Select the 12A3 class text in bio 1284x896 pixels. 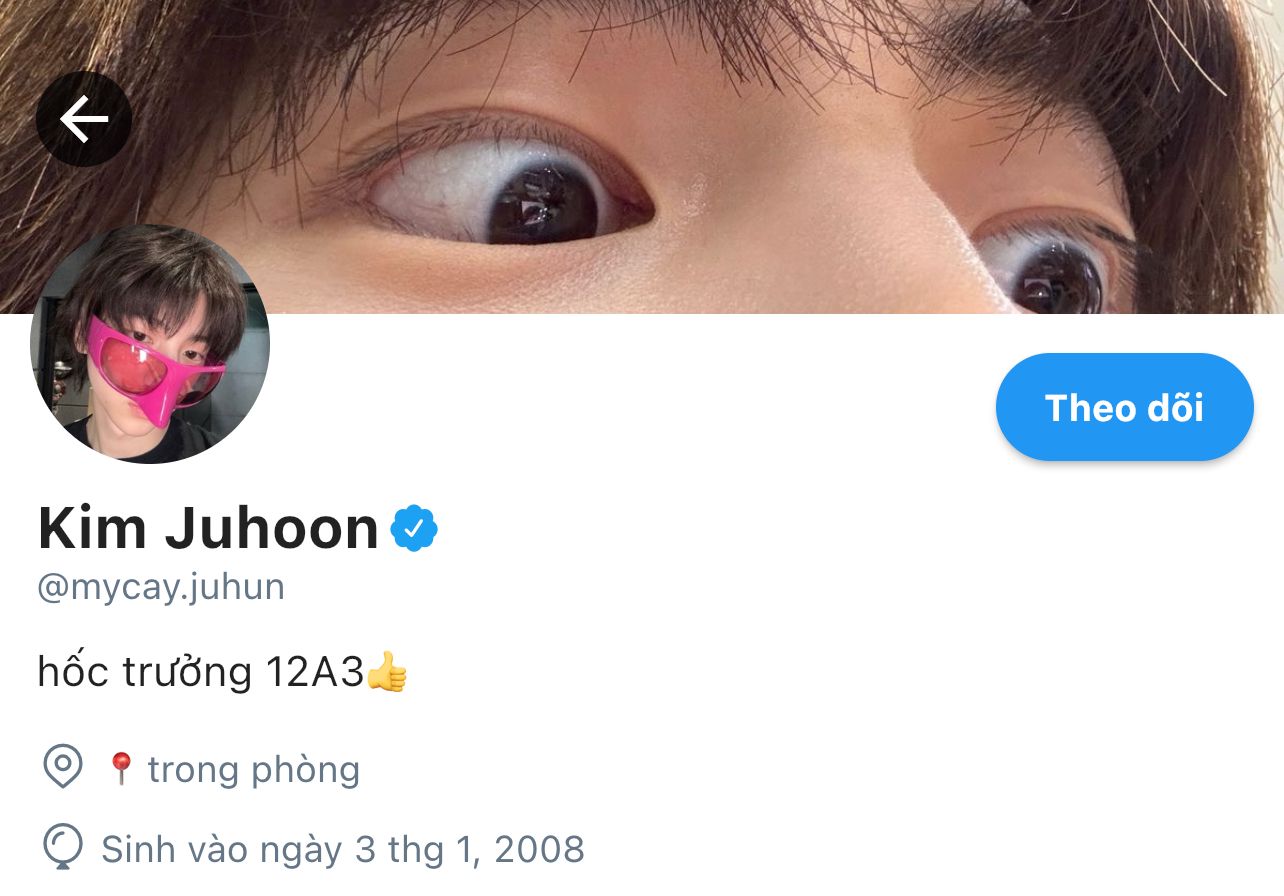tap(315, 672)
